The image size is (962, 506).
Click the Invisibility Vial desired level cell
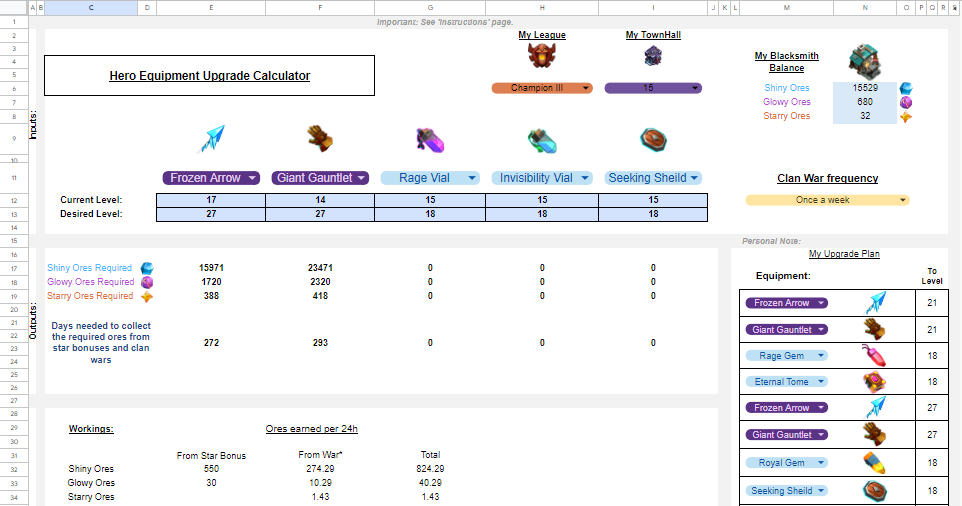[542, 214]
